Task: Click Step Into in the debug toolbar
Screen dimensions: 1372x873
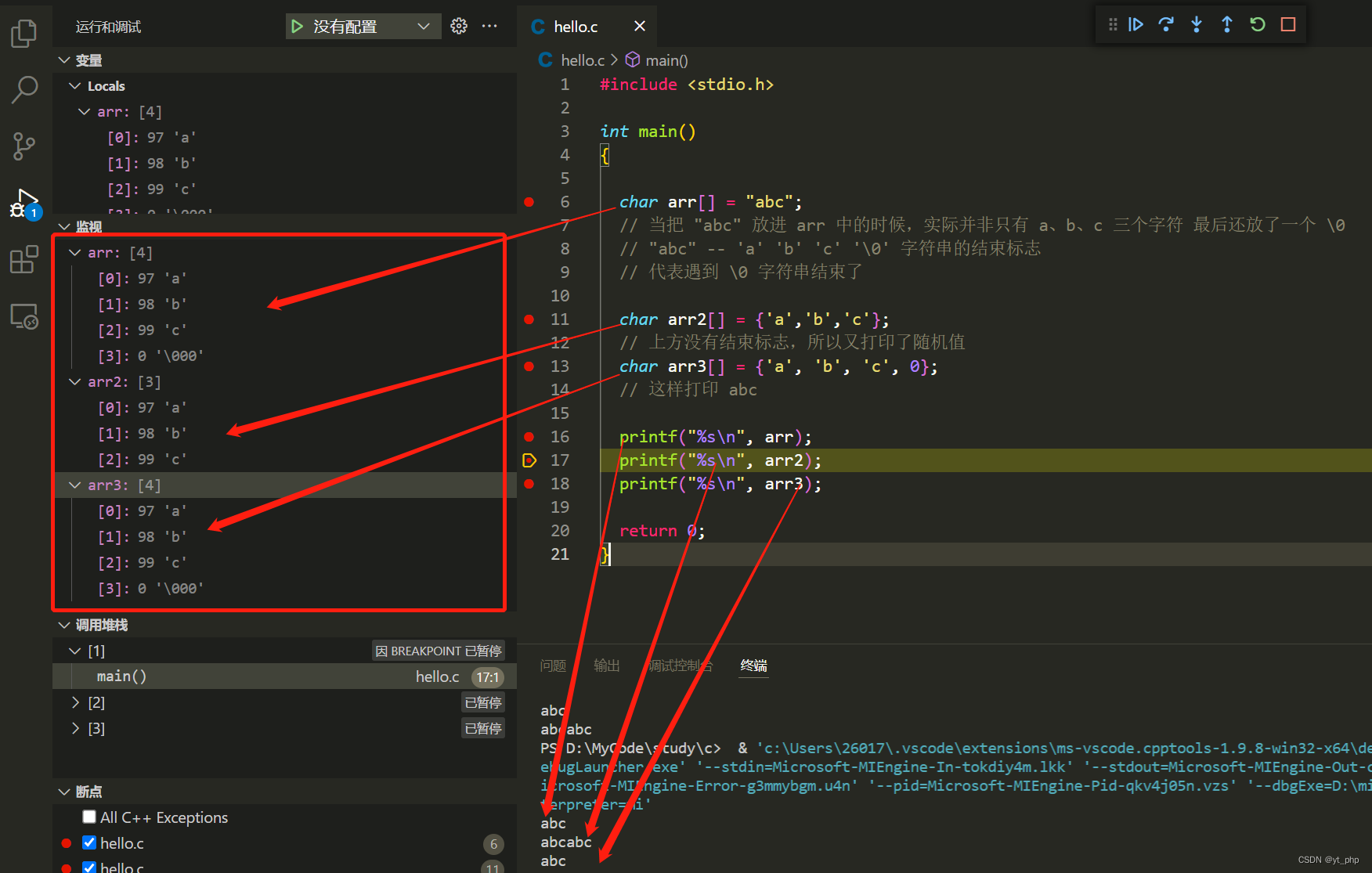Action: pos(1197,24)
